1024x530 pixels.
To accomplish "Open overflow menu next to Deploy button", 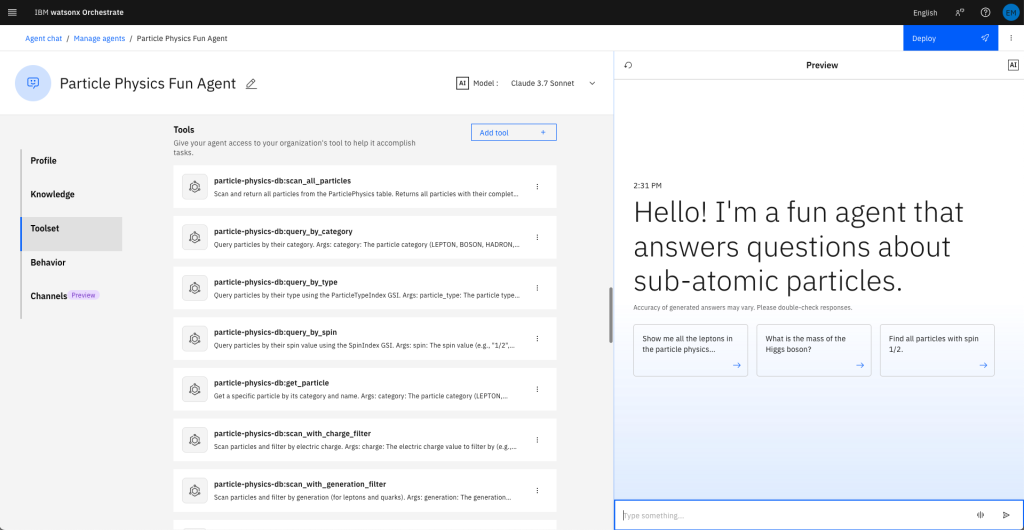I will 1011,38.
